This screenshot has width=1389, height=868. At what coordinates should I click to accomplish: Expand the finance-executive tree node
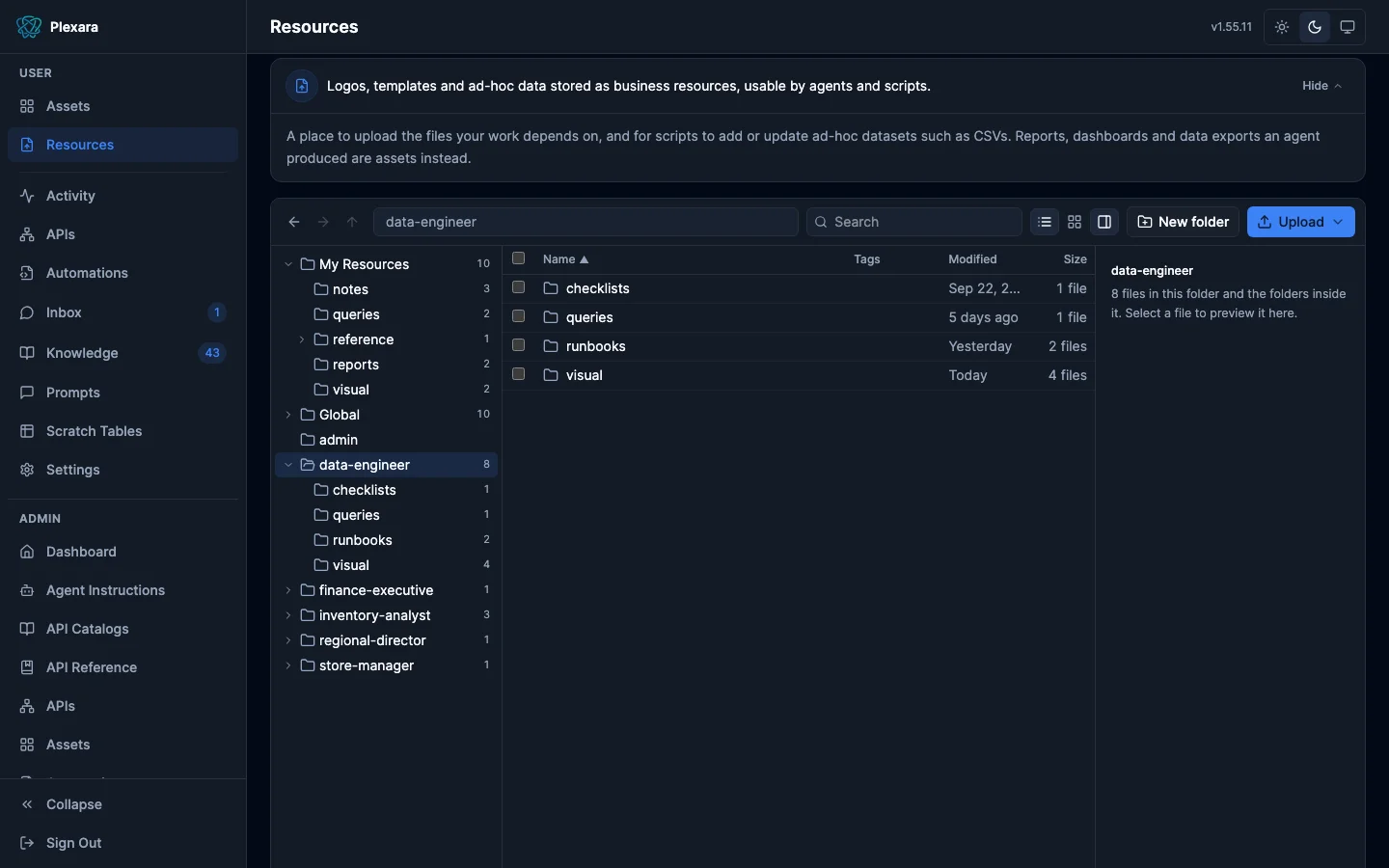pyautogui.click(x=288, y=590)
